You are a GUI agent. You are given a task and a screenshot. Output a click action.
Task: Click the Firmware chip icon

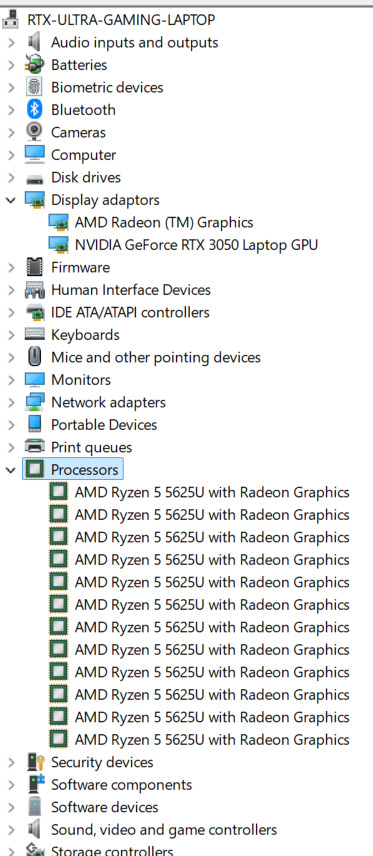pyautogui.click(x=34, y=267)
